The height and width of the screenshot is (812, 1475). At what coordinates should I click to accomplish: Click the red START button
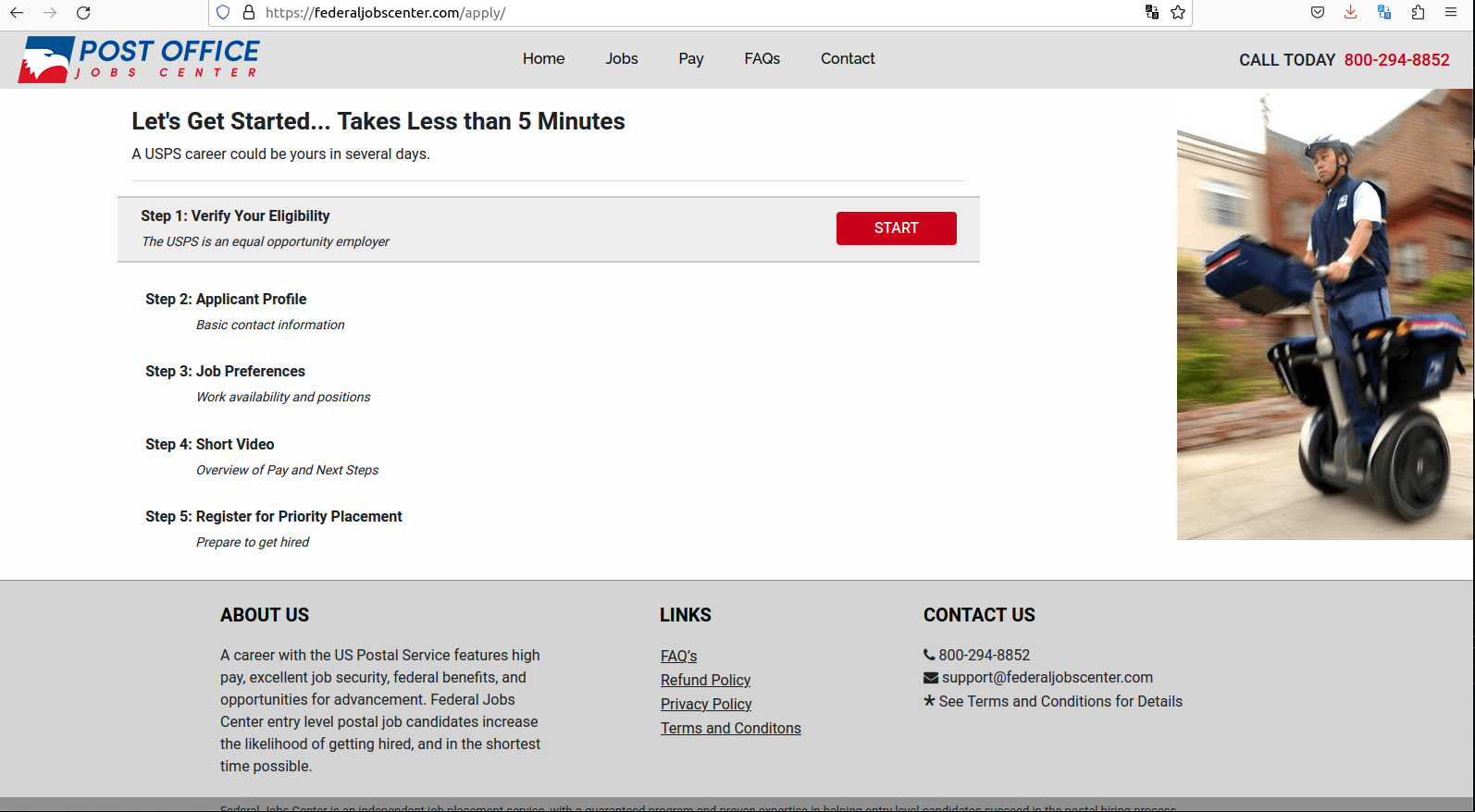897,228
